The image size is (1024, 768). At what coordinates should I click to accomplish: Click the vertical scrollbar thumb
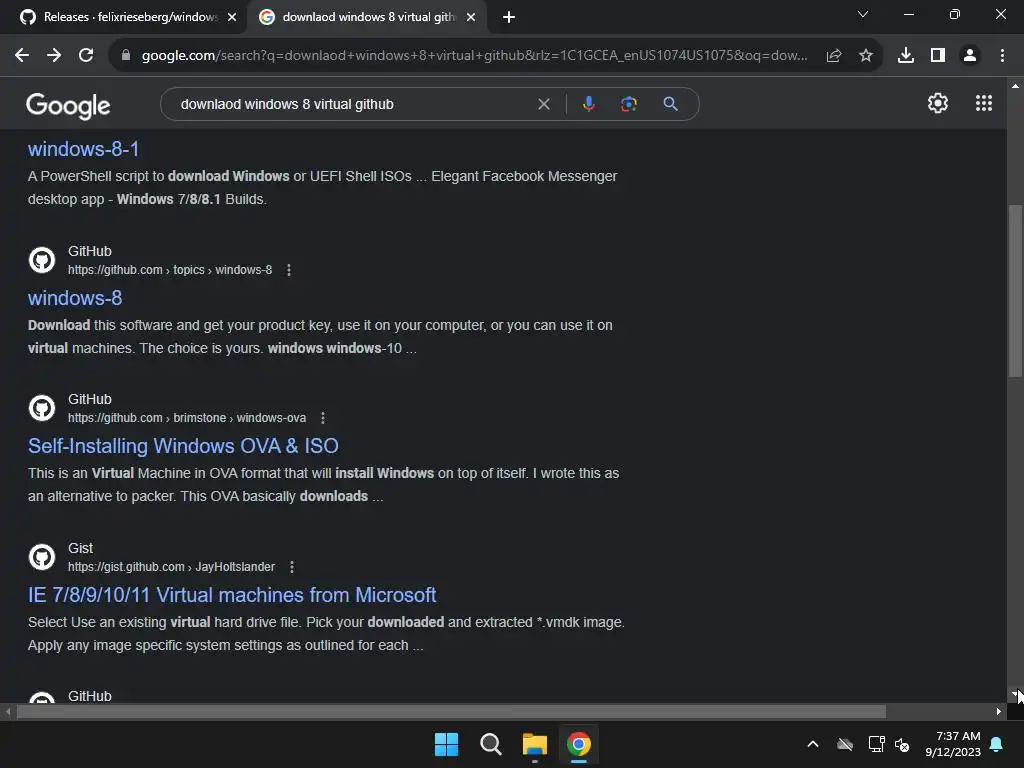pos(1015,291)
